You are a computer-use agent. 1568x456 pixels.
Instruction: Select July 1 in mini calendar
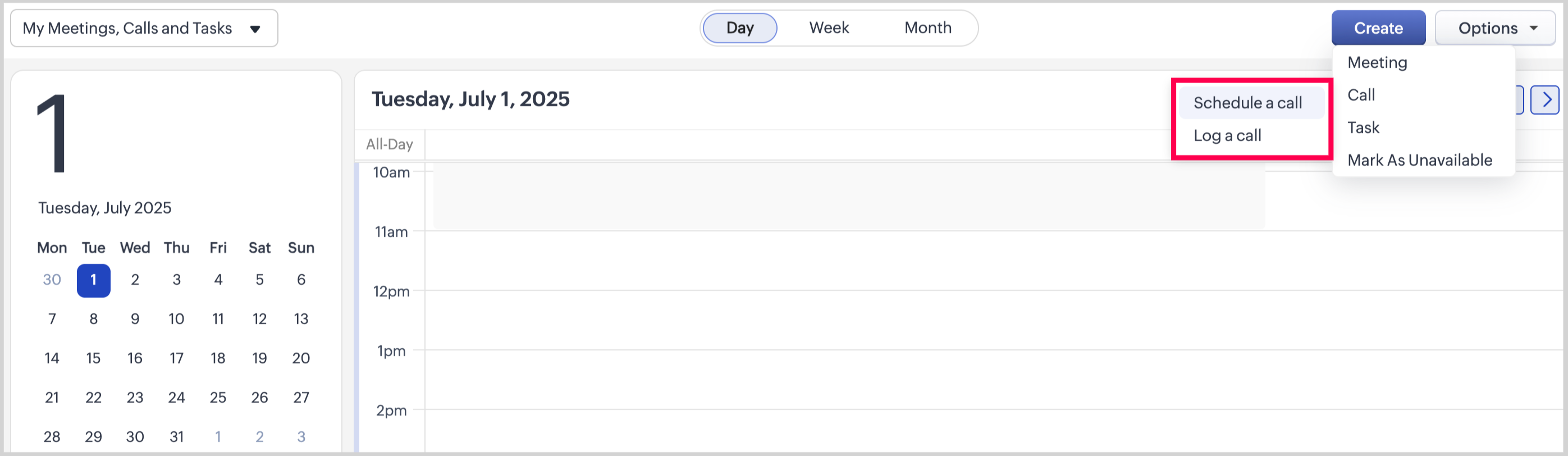tap(93, 280)
